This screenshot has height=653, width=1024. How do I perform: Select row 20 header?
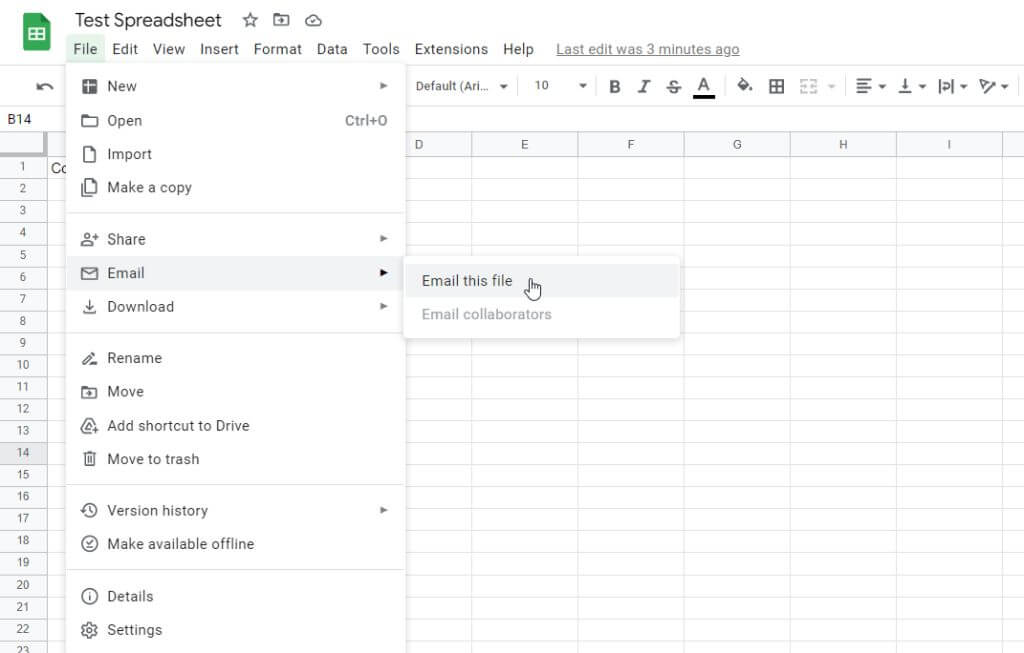(x=24, y=584)
